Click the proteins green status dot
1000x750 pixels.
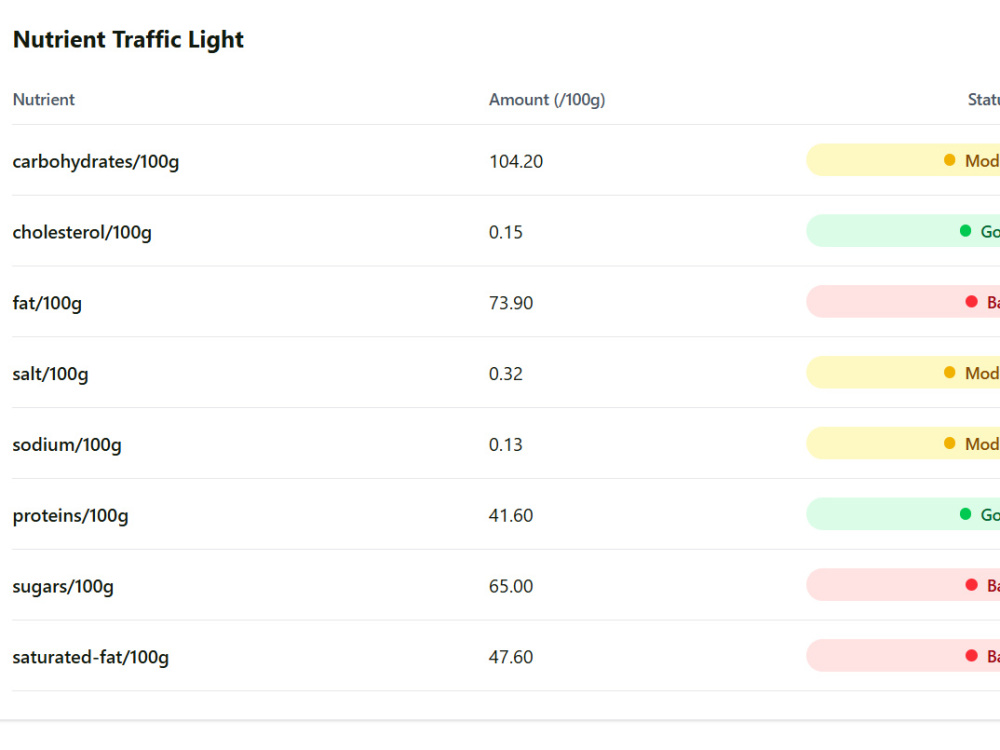(966, 514)
